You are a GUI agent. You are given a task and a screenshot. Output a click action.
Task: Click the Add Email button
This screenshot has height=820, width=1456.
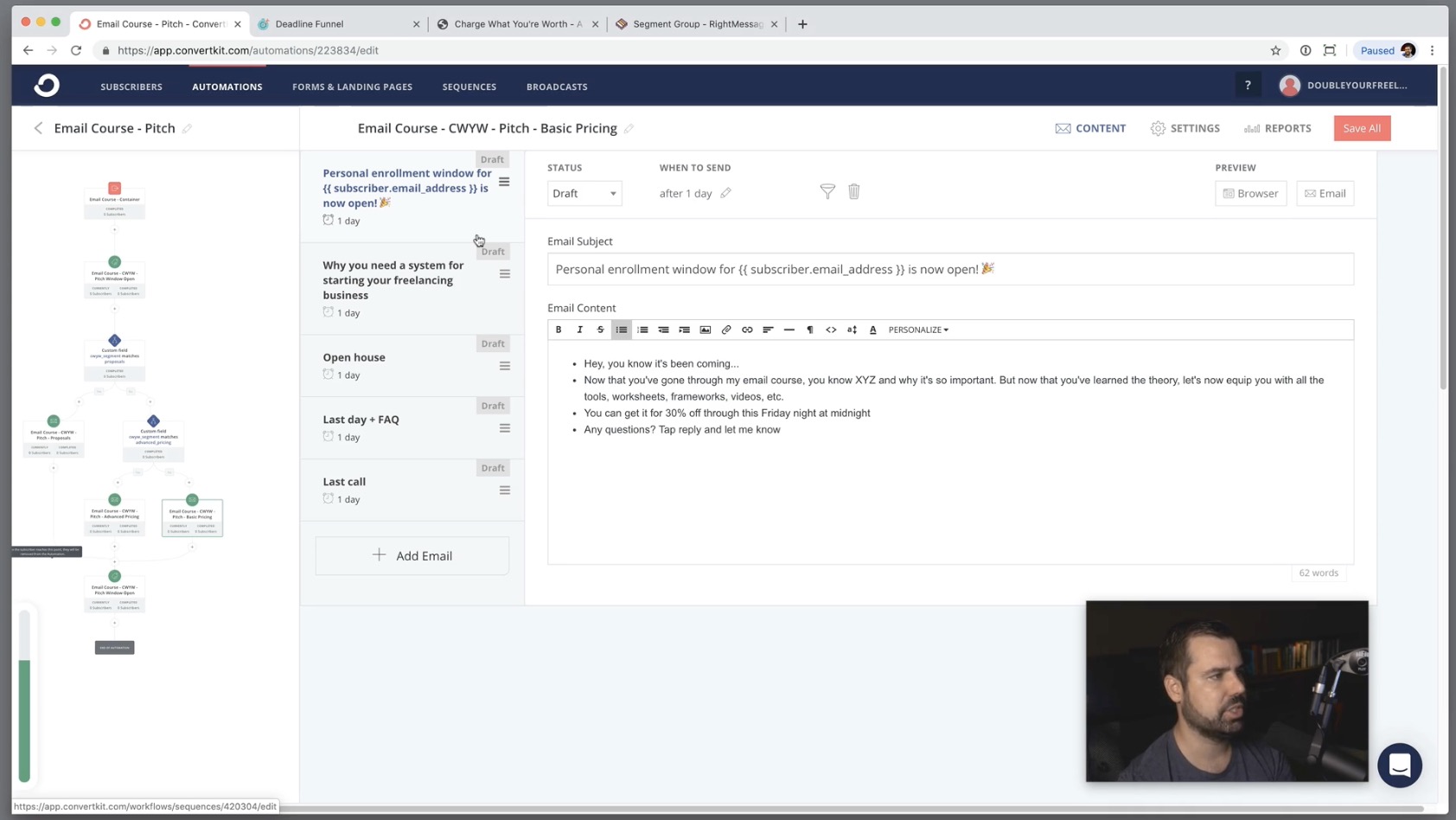tap(412, 555)
